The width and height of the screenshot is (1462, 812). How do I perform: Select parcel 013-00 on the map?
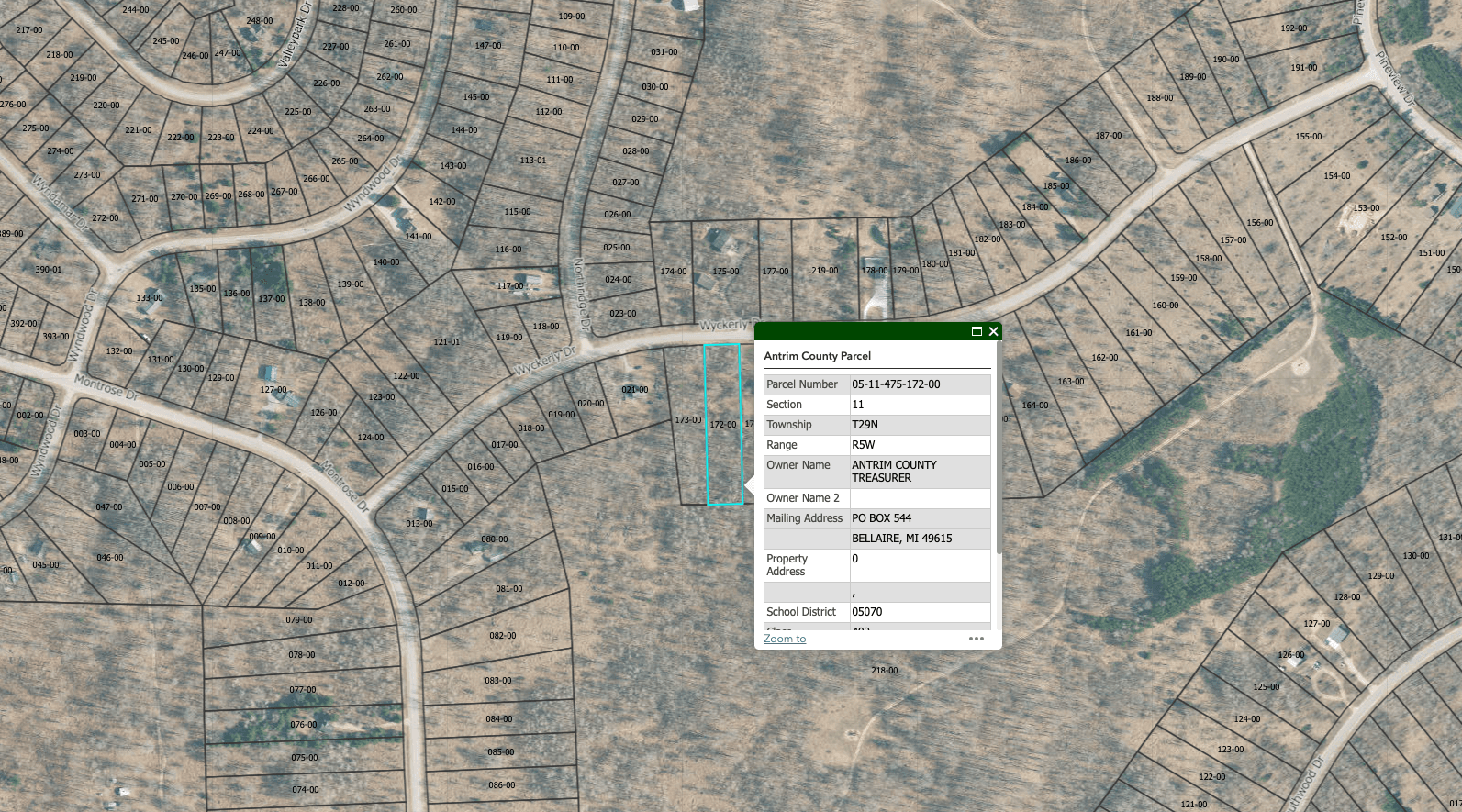(x=419, y=524)
